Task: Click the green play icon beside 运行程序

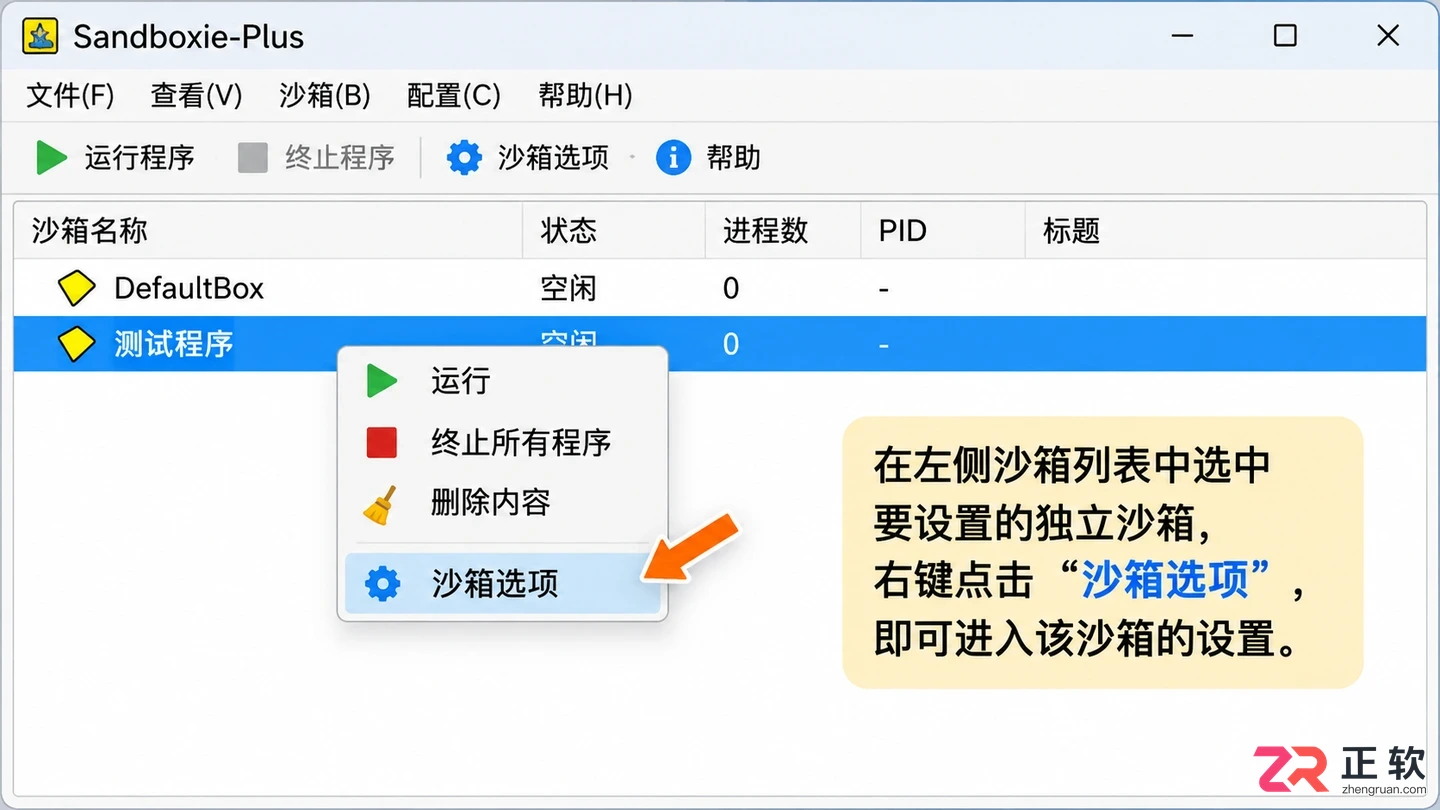Action: pyautogui.click(x=50, y=158)
